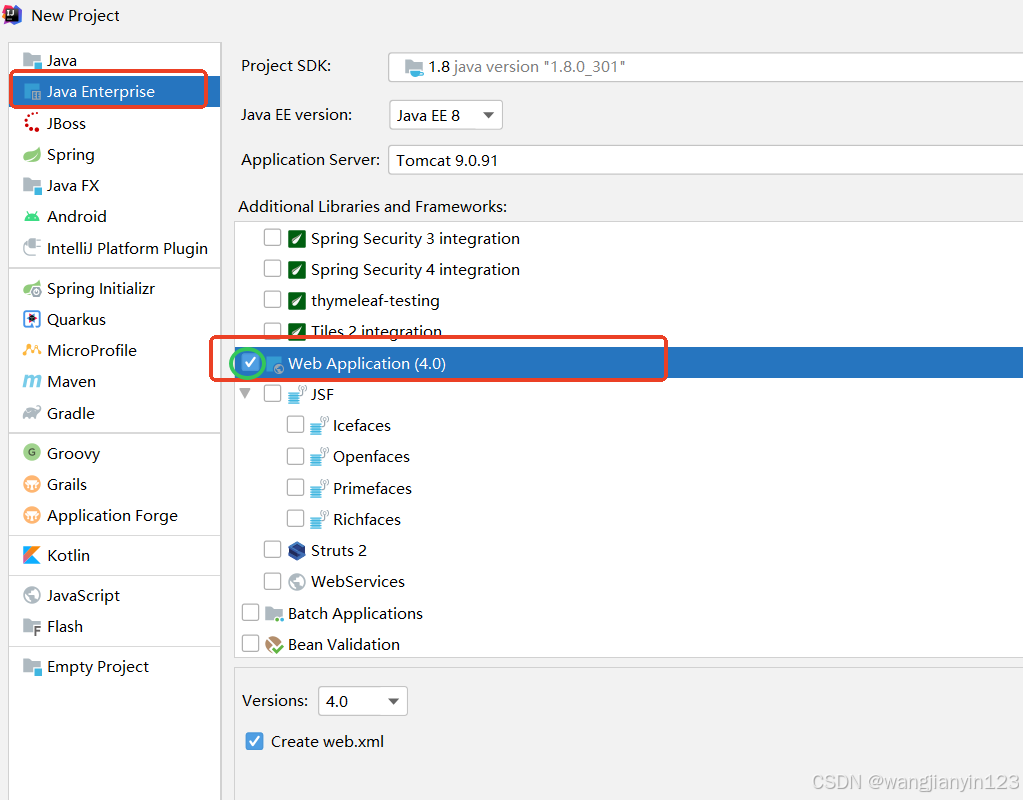Select Maven in the project list
Viewport: 1023px width, 800px height.
pyautogui.click(x=71, y=382)
